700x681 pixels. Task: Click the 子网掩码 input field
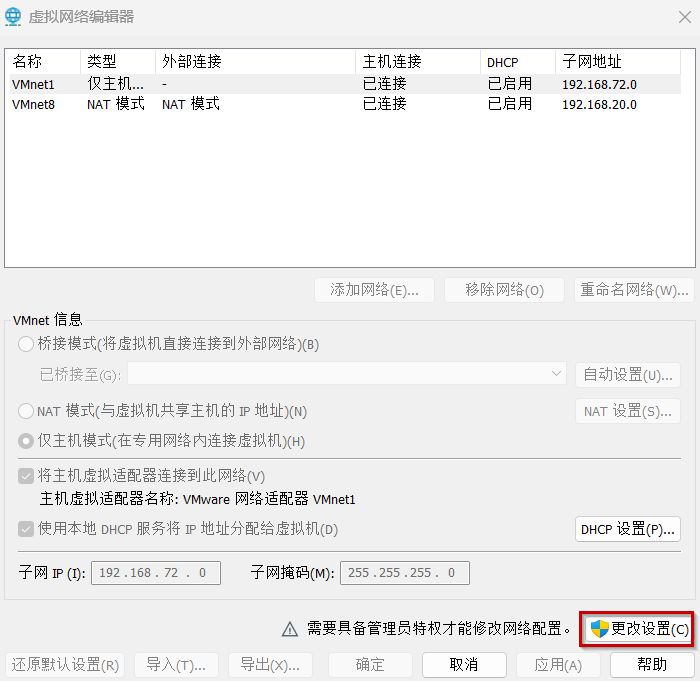(404, 573)
